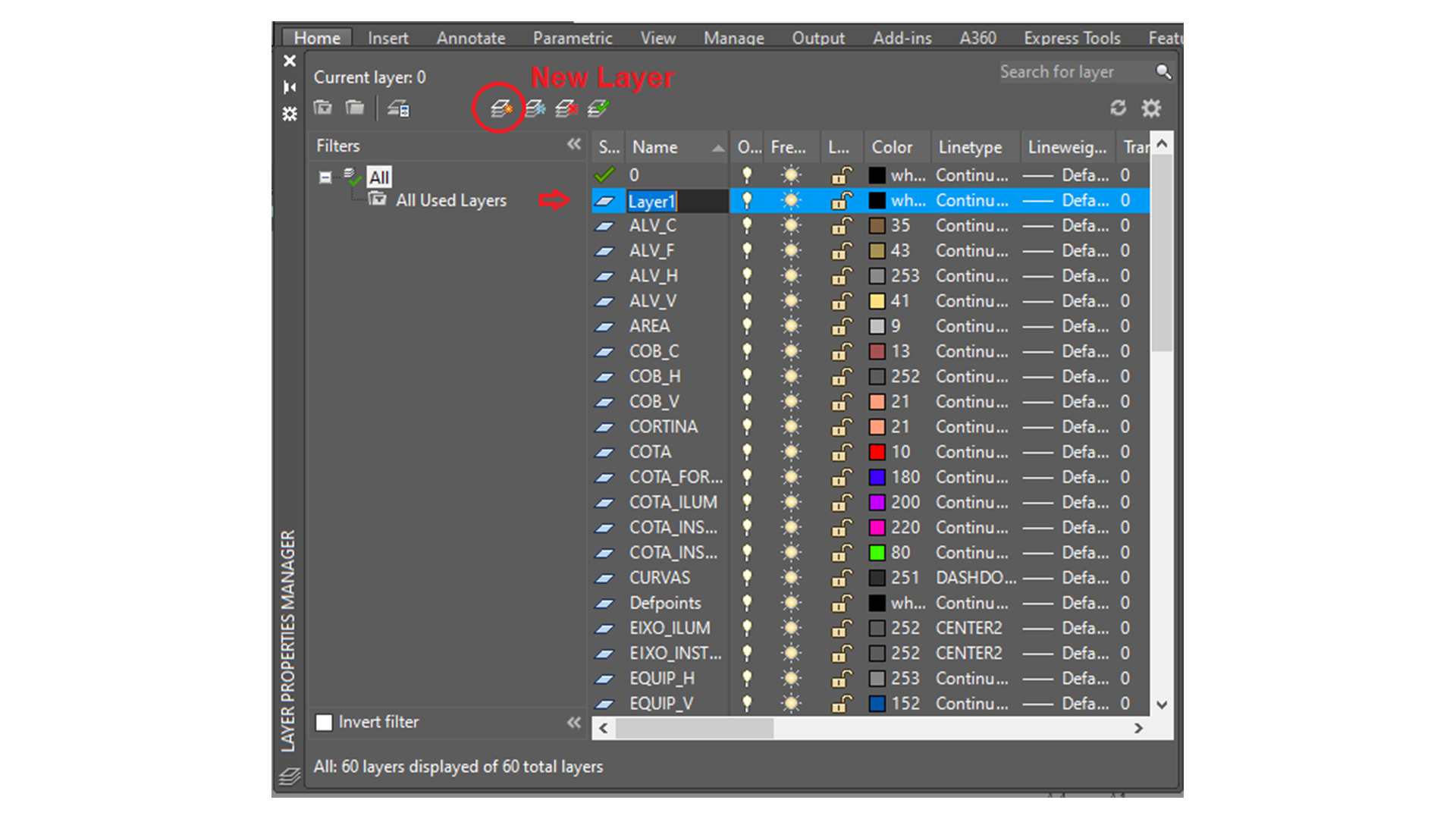The height and width of the screenshot is (819, 1456).
Task: Unlock icon for layer AREA
Action: 841,326
